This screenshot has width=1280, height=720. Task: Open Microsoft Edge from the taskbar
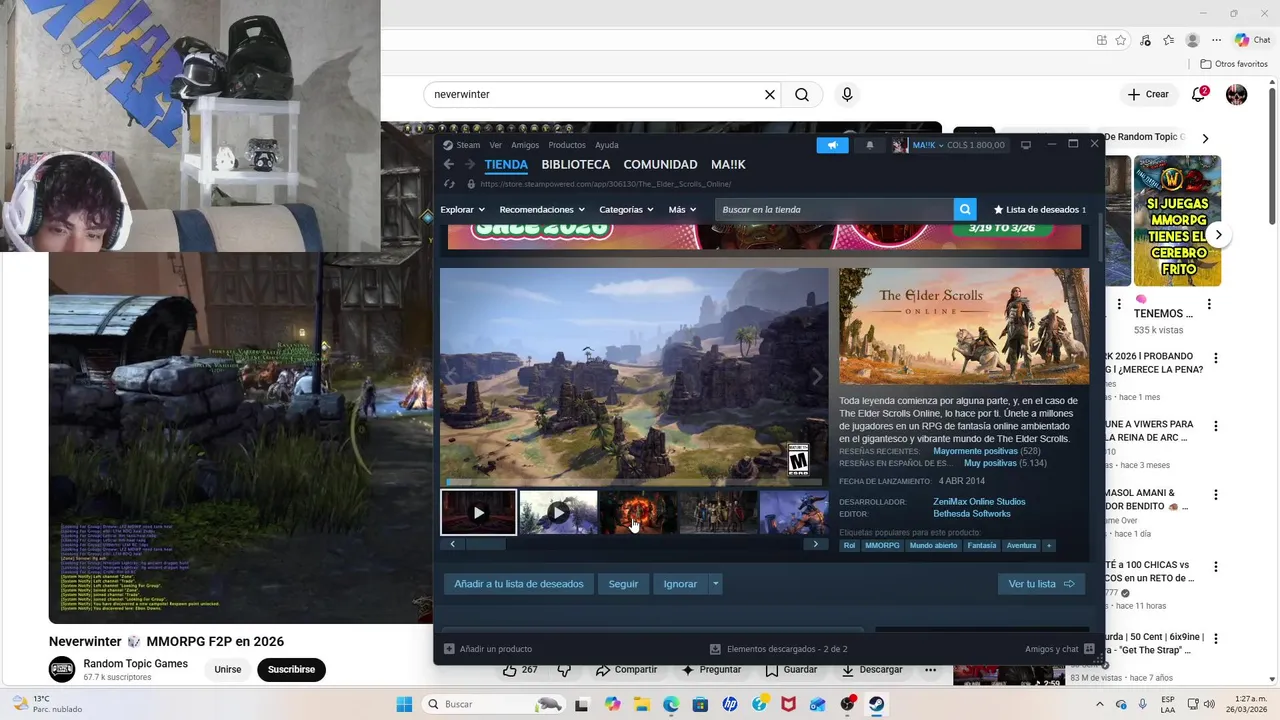click(x=671, y=704)
